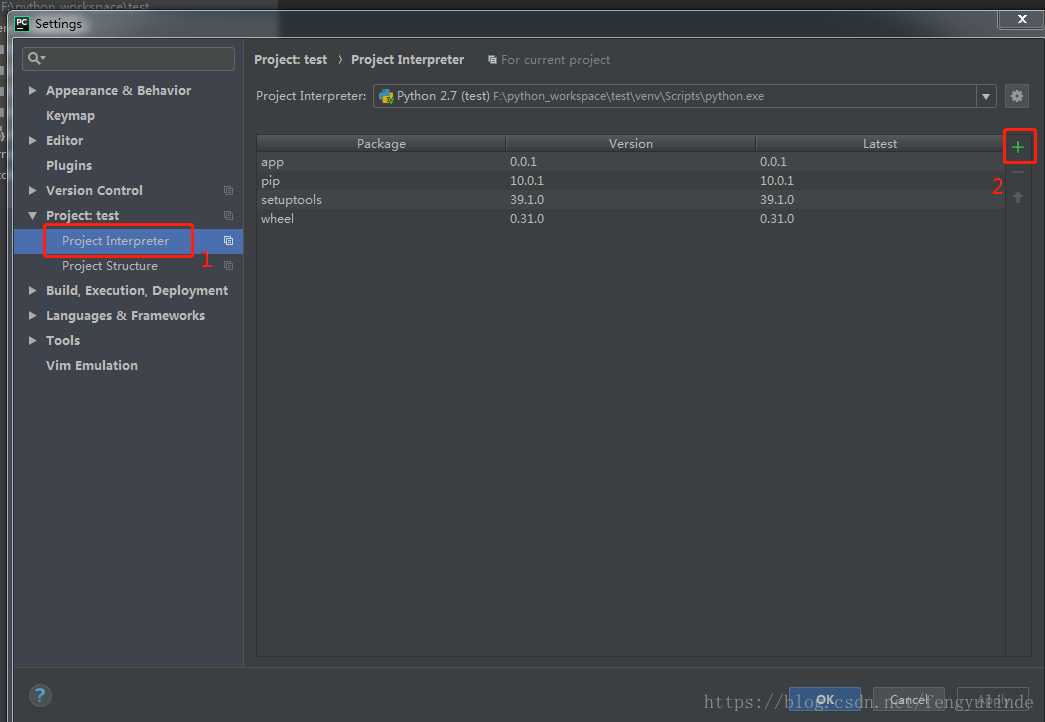
Task: Select Project Interpreter tree item
Action: [128, 241]
